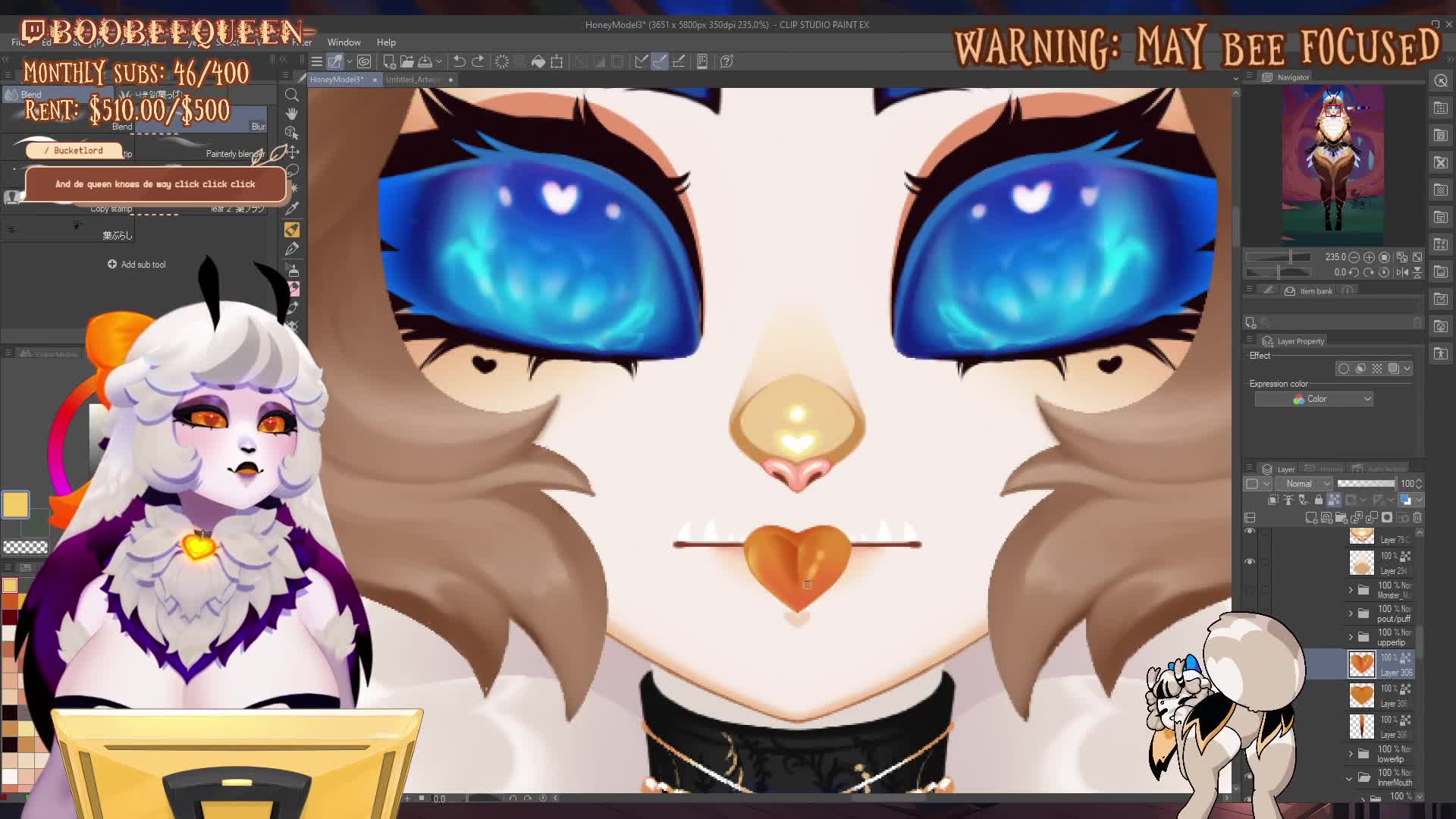The image size is (1456, 819).
Task: Click New raster layer icon
Action: pos(1311,518)
